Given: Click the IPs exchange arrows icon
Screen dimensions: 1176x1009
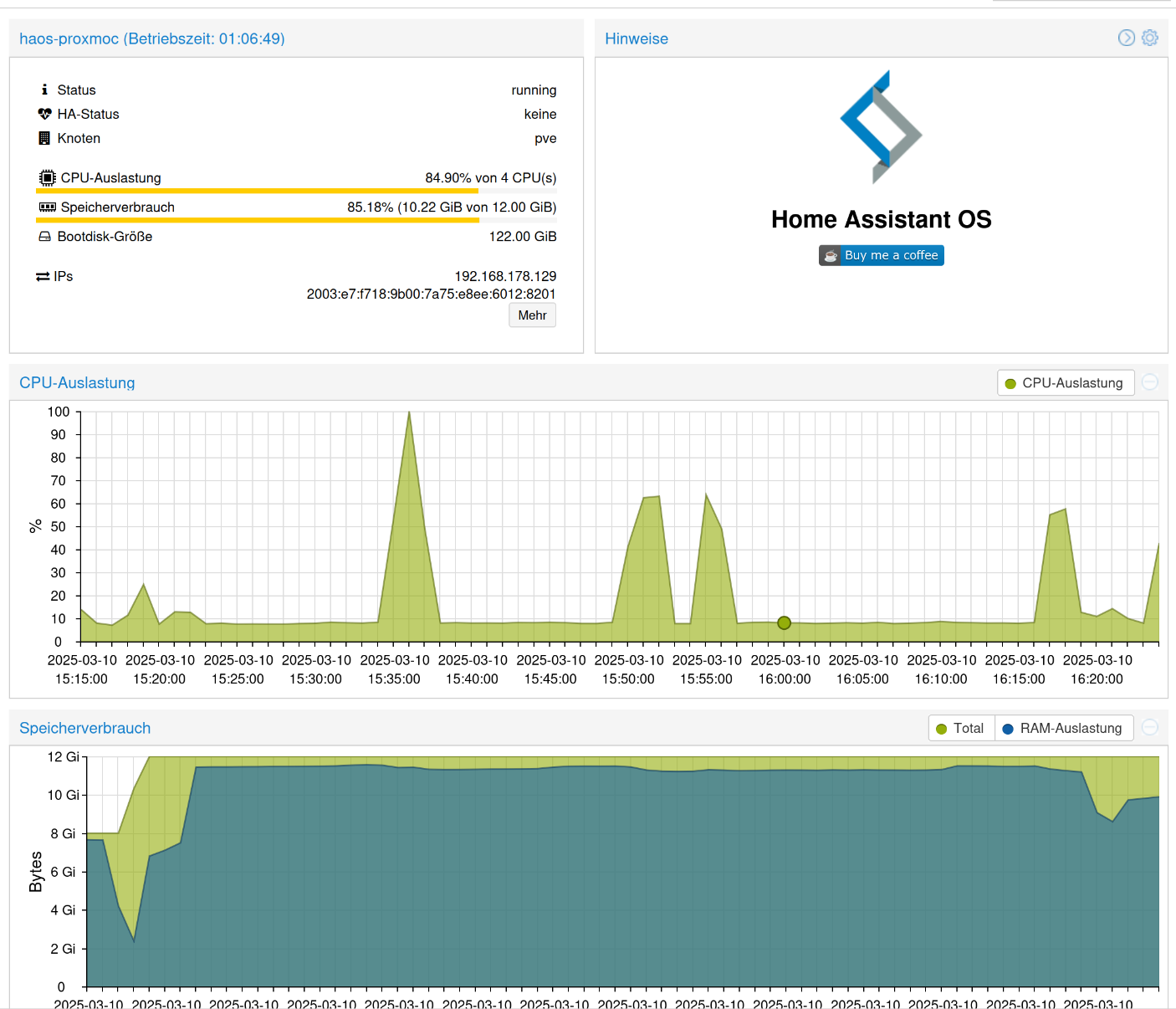Looking at the screenshot, I should point(43,276).
